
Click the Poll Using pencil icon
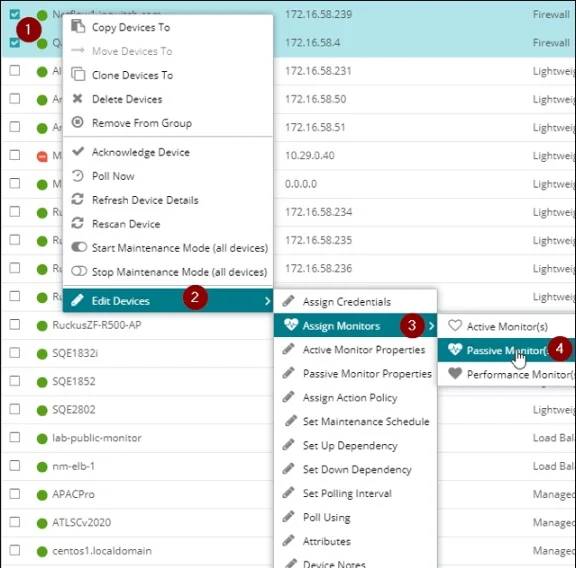(x=288, y=517)
